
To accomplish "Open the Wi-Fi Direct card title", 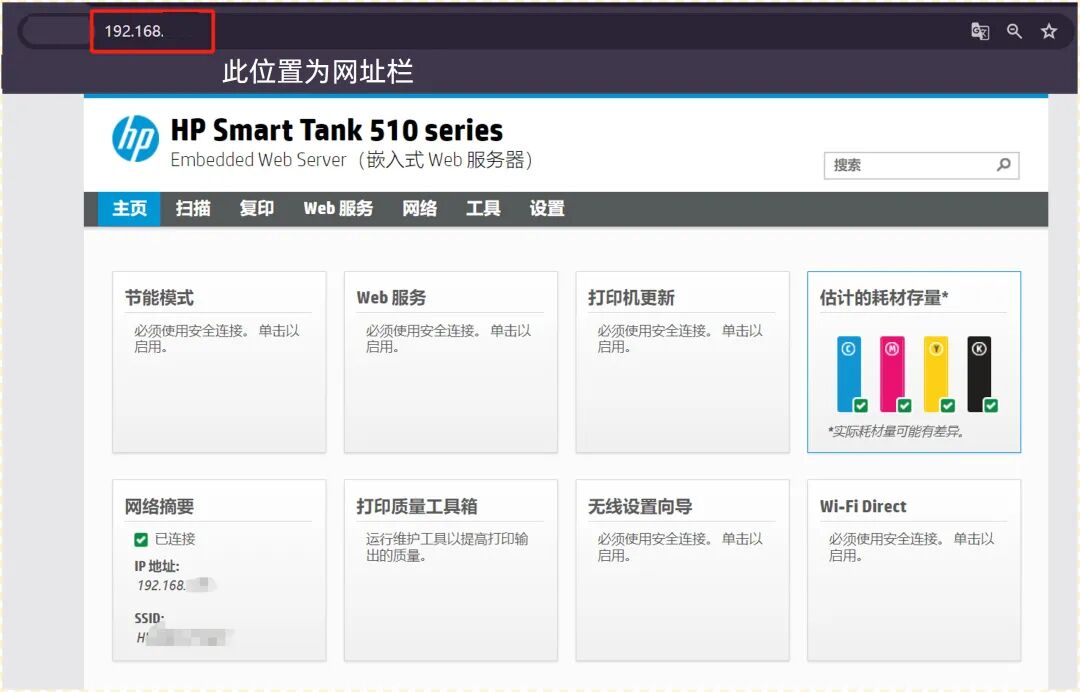I will (x=863, y=507).
